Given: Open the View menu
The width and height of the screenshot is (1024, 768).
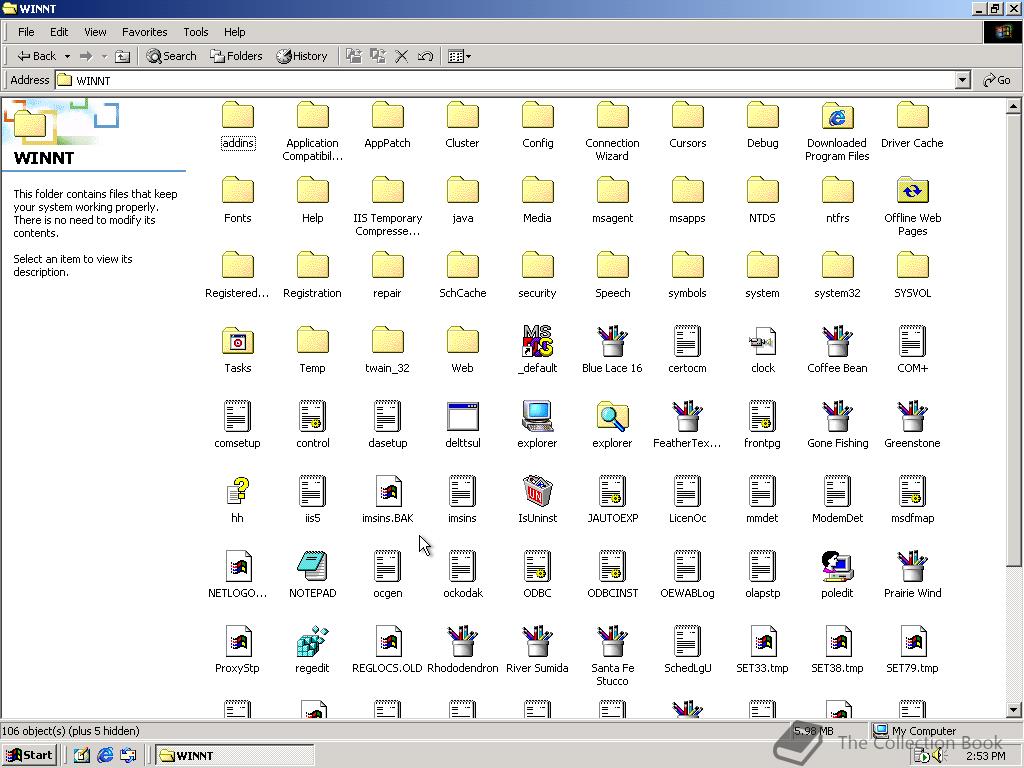Looking at the screenshot, I should point(95,32).
